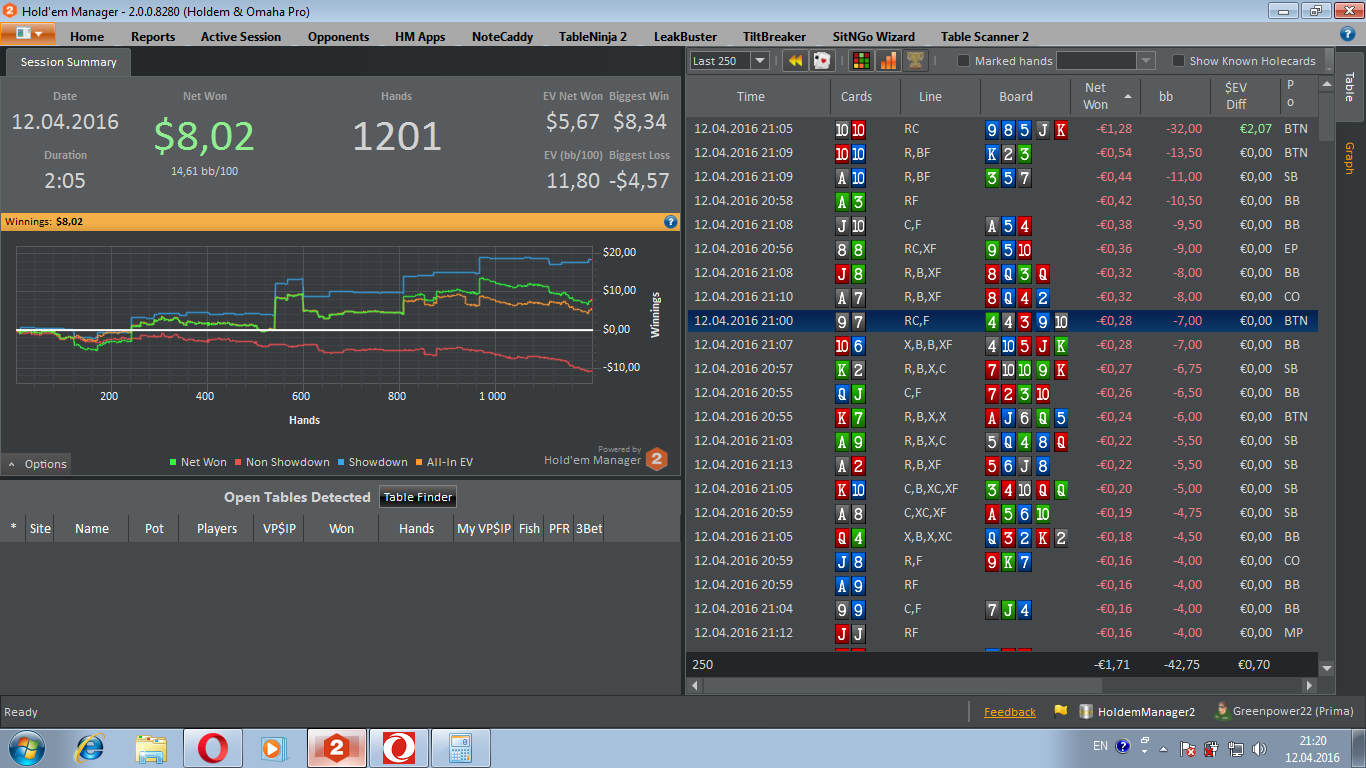The width and height of the screenshot is (1366, 768).
Task: Select the 21:12 hand at MP position
Action: [x=1003, y=633]
